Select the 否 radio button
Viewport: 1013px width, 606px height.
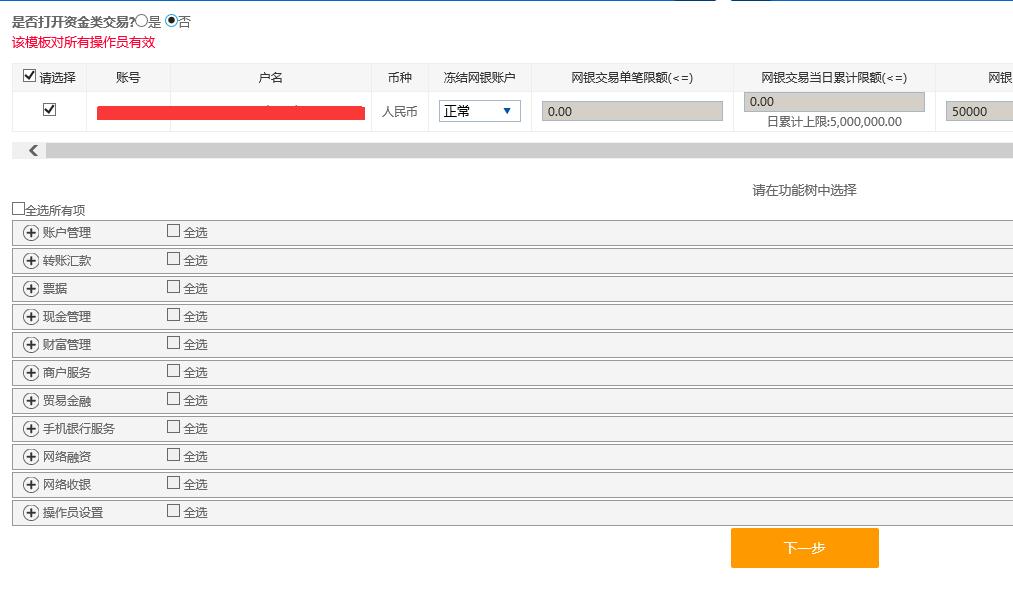(x=171, y=21)
